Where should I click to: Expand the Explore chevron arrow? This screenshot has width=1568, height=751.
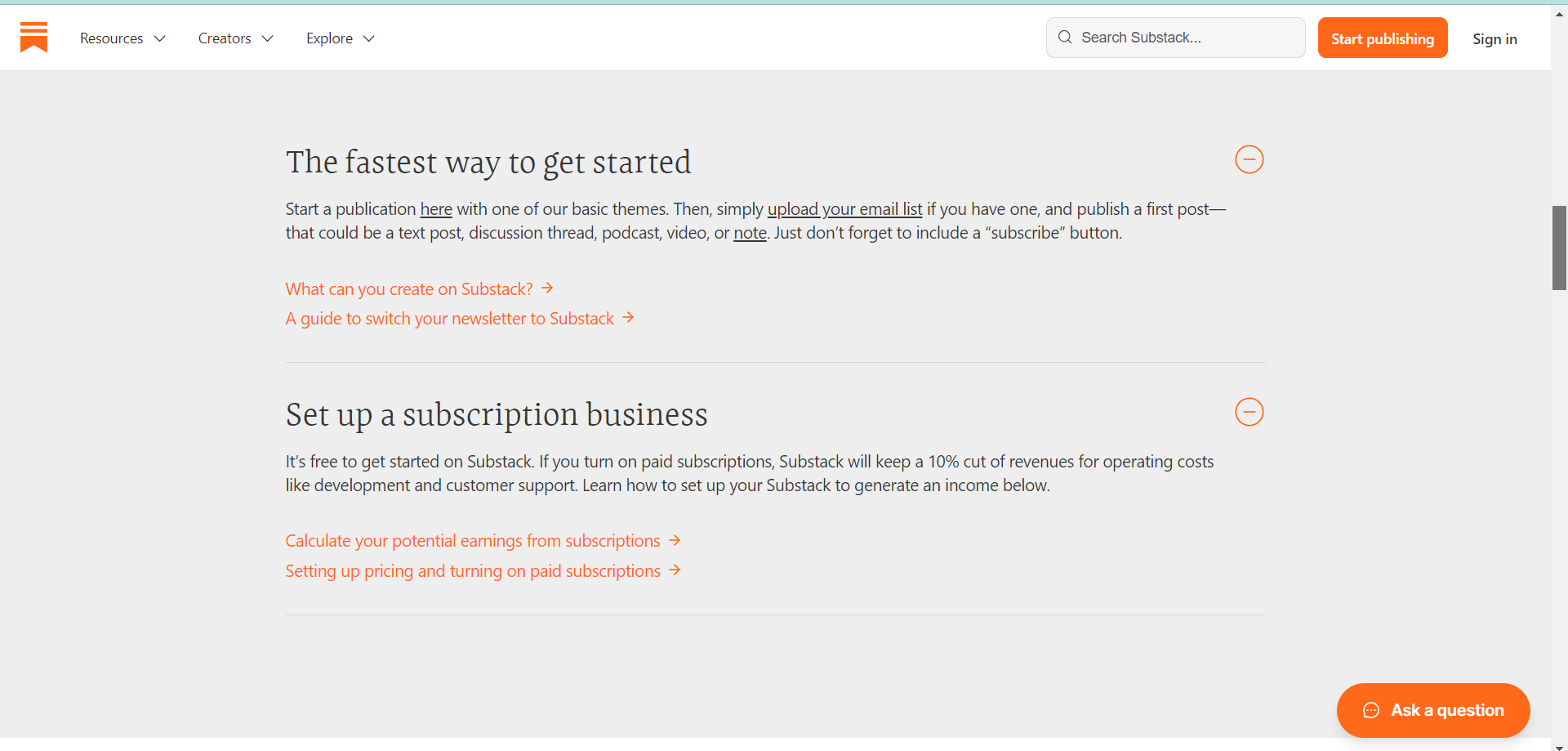(x=368, y=38)
